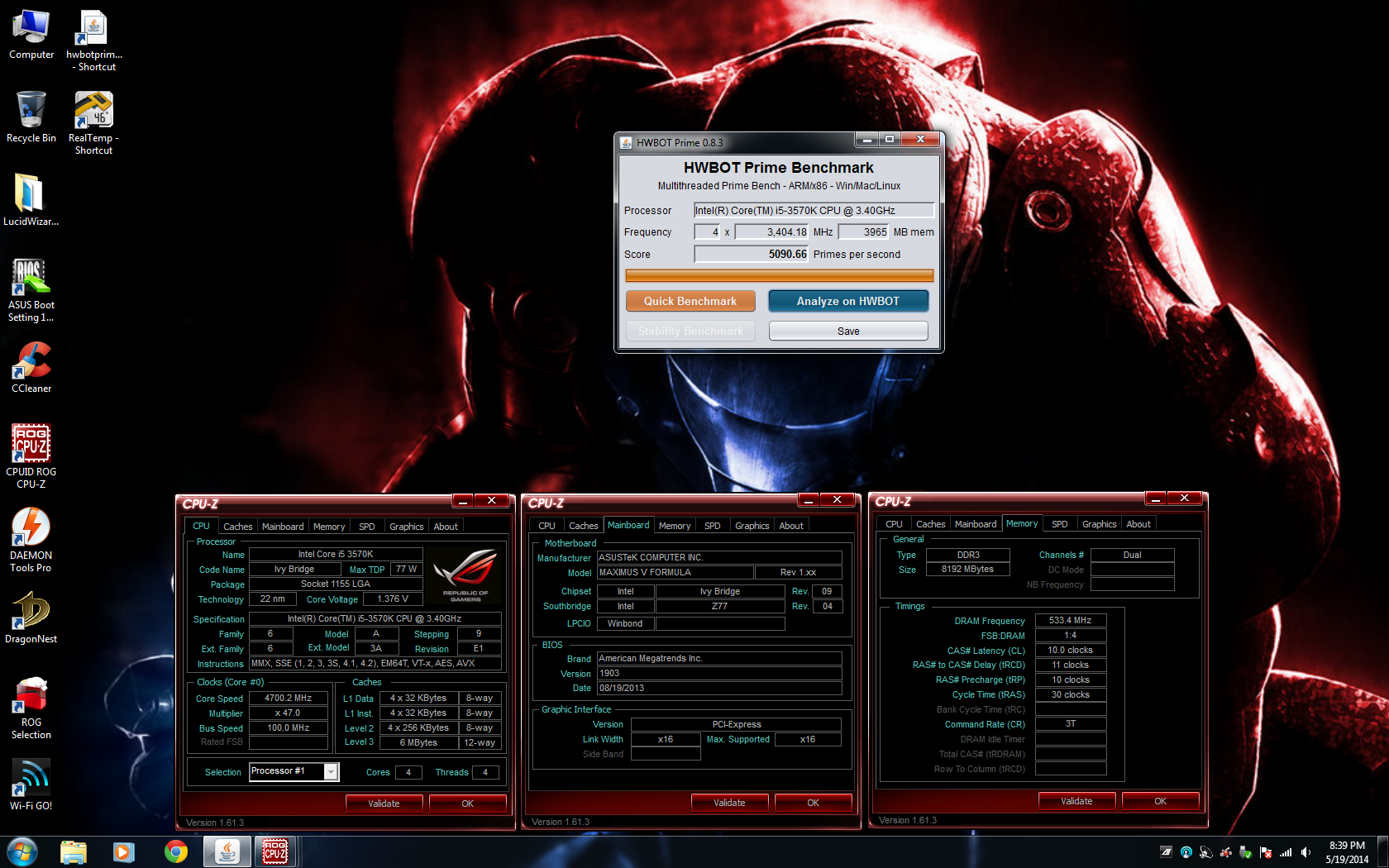Click the blue network user tray icon
The height and width of the screenshot is (868, 1389).
pos(1186,852)
